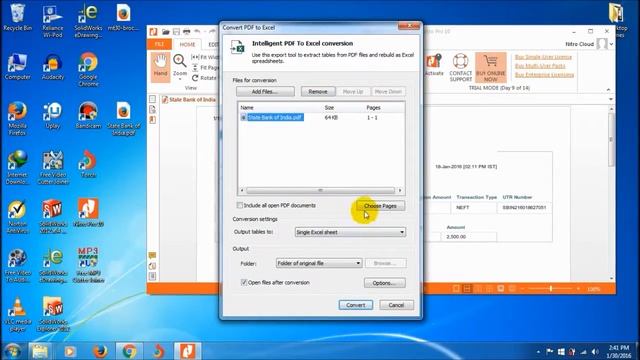Click Add Files button
The image size is (640, 360).
coord(265,91)
